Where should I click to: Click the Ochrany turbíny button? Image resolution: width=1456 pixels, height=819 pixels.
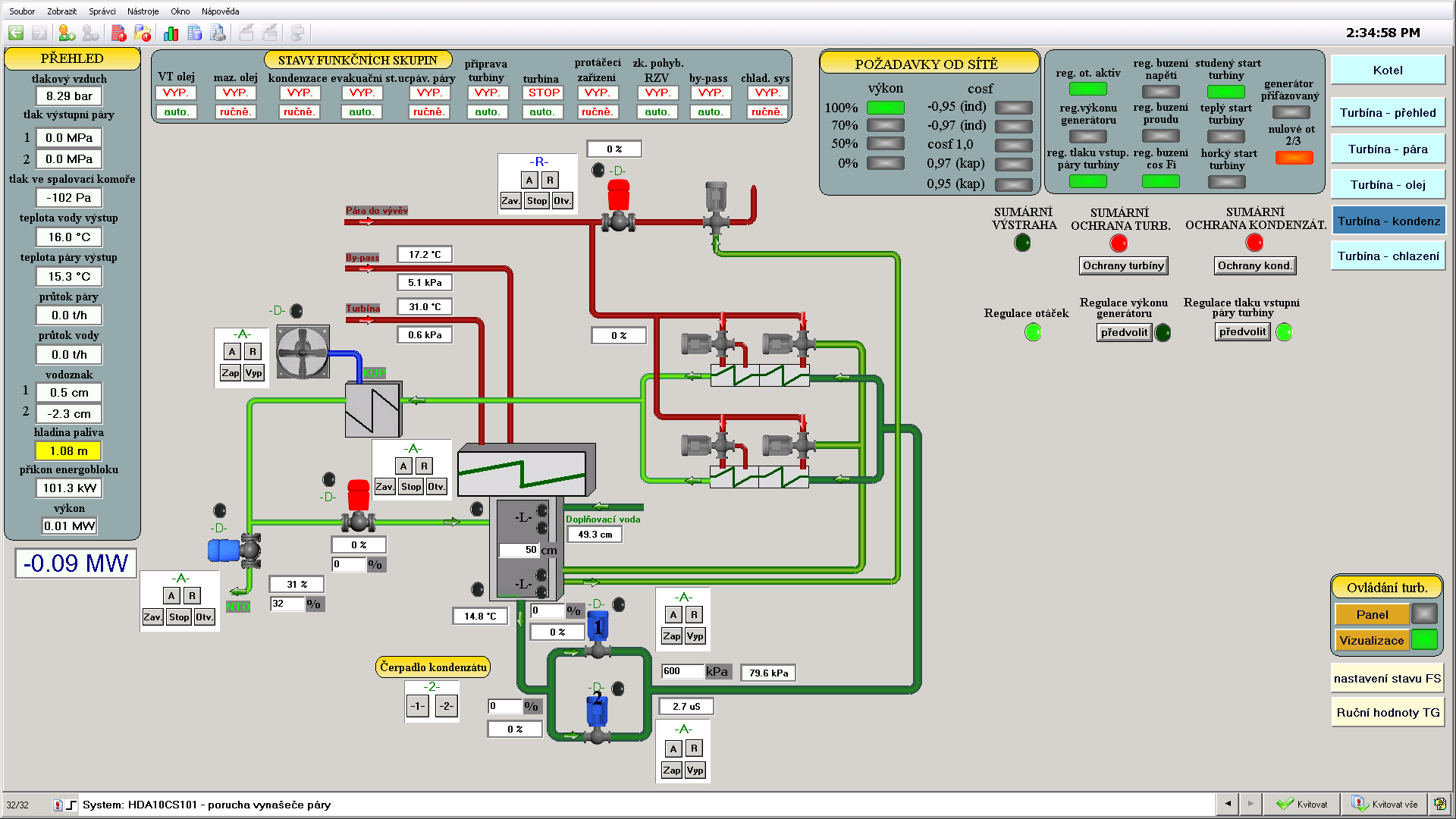tap(1122, 265)
